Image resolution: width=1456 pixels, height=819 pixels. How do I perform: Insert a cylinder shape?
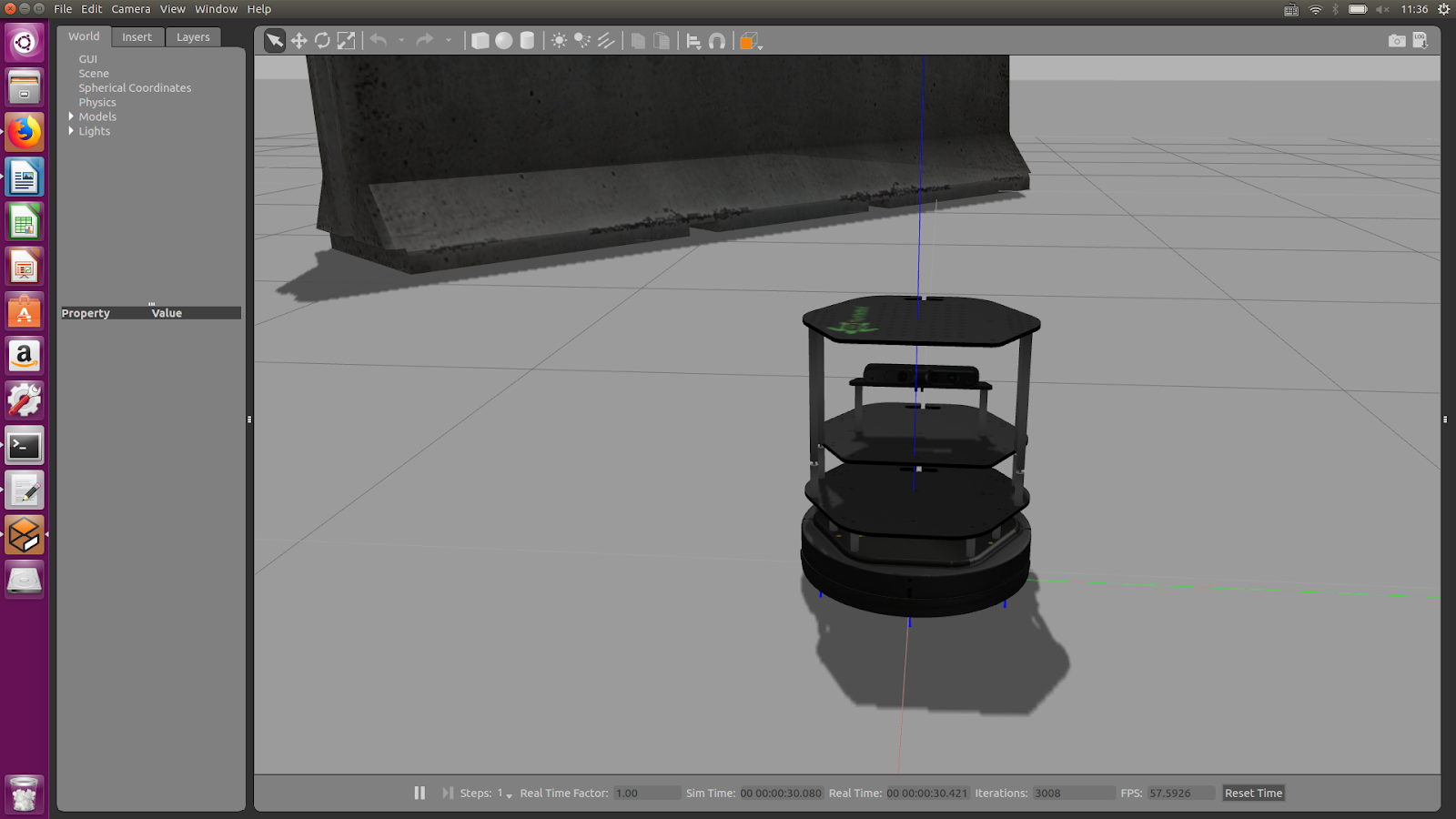pyautogui.click(x=527, y=41)
